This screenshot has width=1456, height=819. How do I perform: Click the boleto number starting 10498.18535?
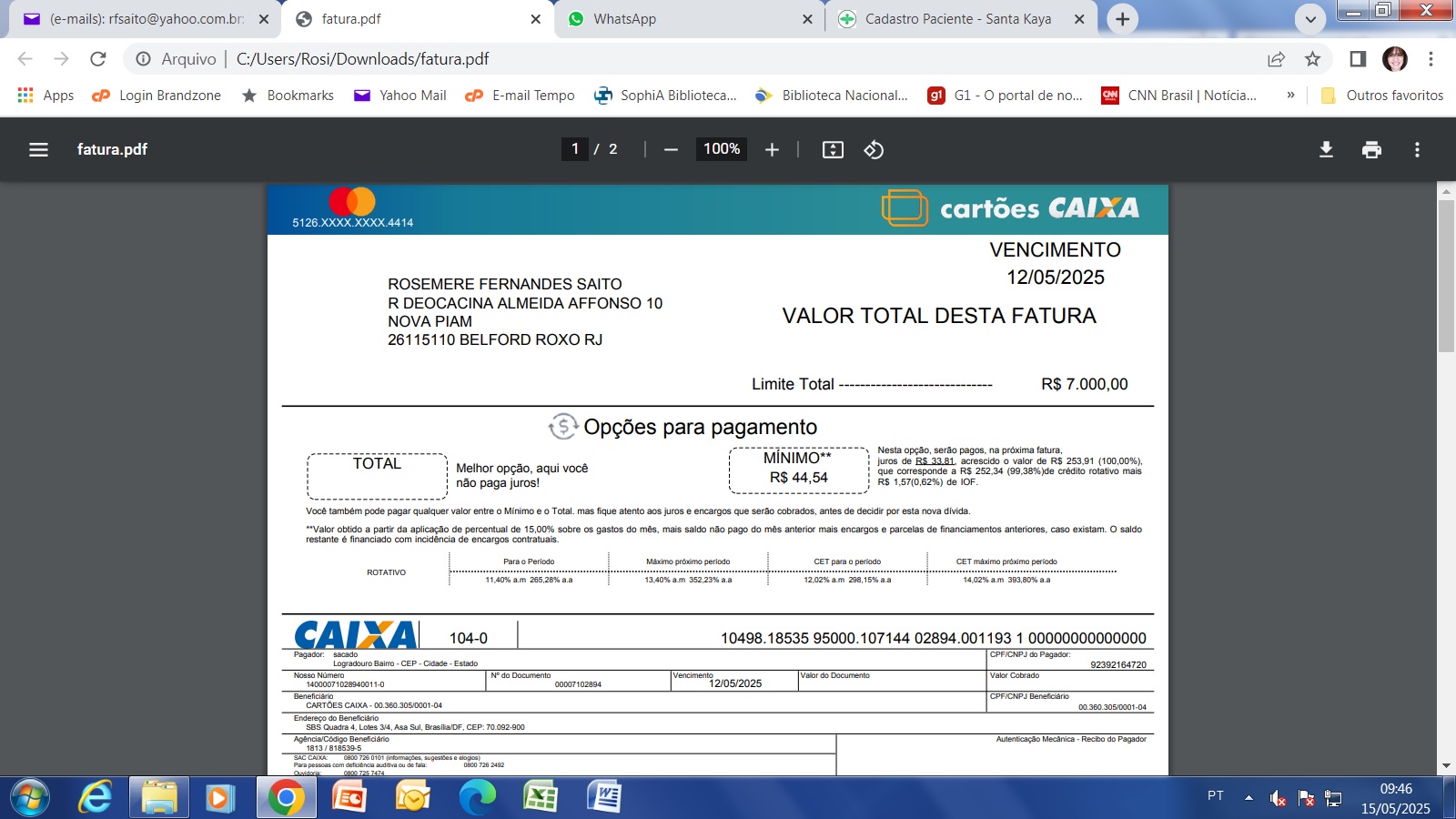[934, 639]
